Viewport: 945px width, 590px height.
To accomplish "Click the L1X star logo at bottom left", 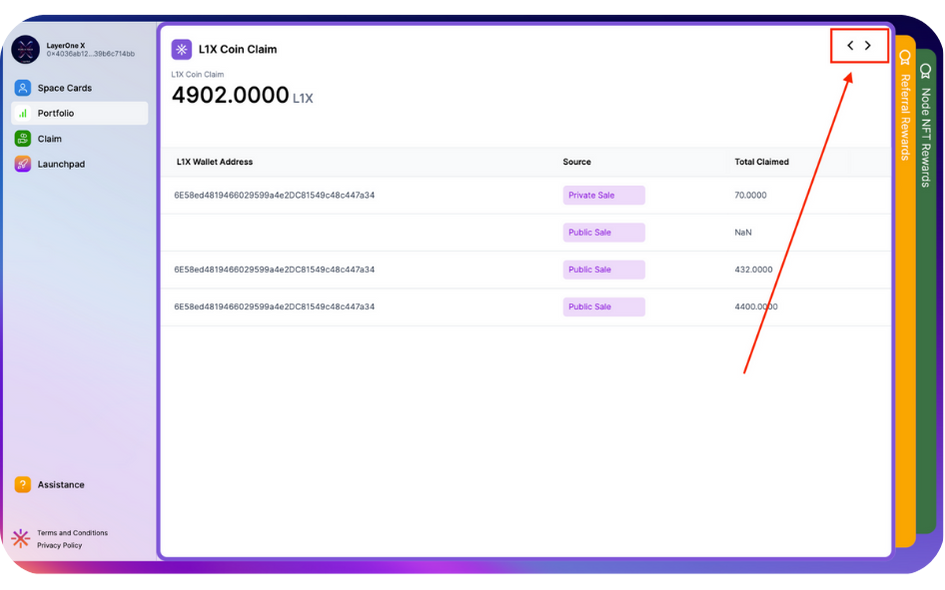I will click(x=20, y=538).
